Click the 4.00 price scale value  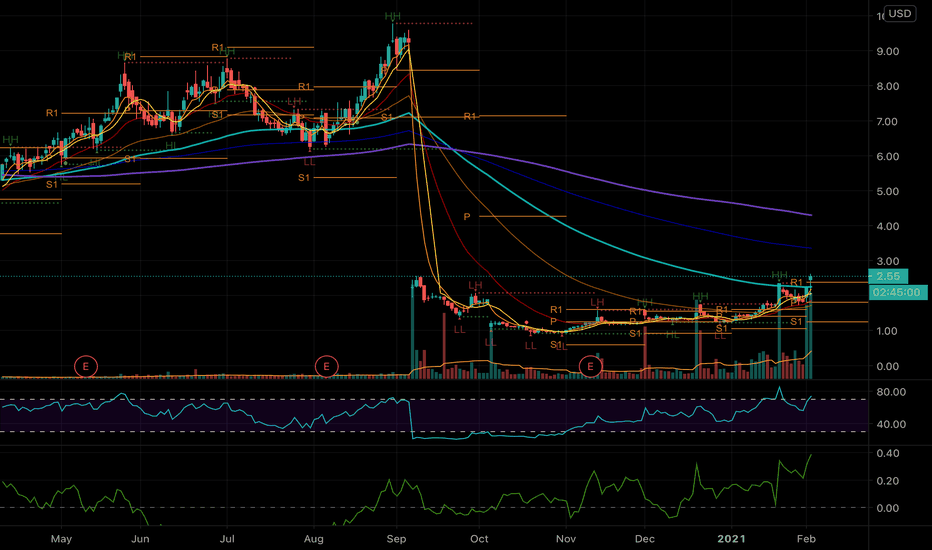coord(887,227)
